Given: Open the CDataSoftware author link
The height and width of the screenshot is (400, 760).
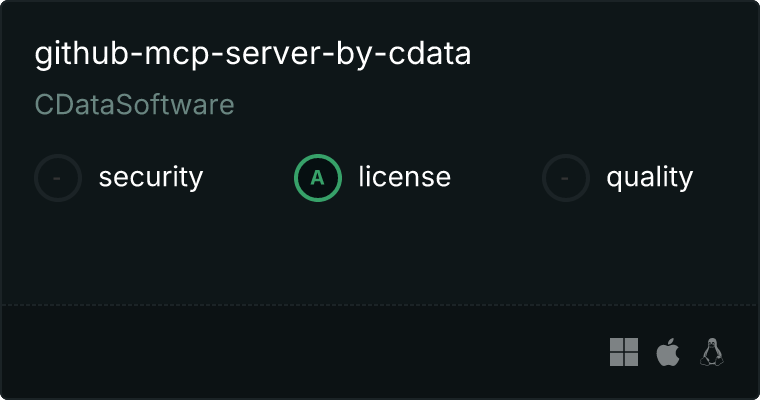Looking at the screenshot, I should coord(134,105).
